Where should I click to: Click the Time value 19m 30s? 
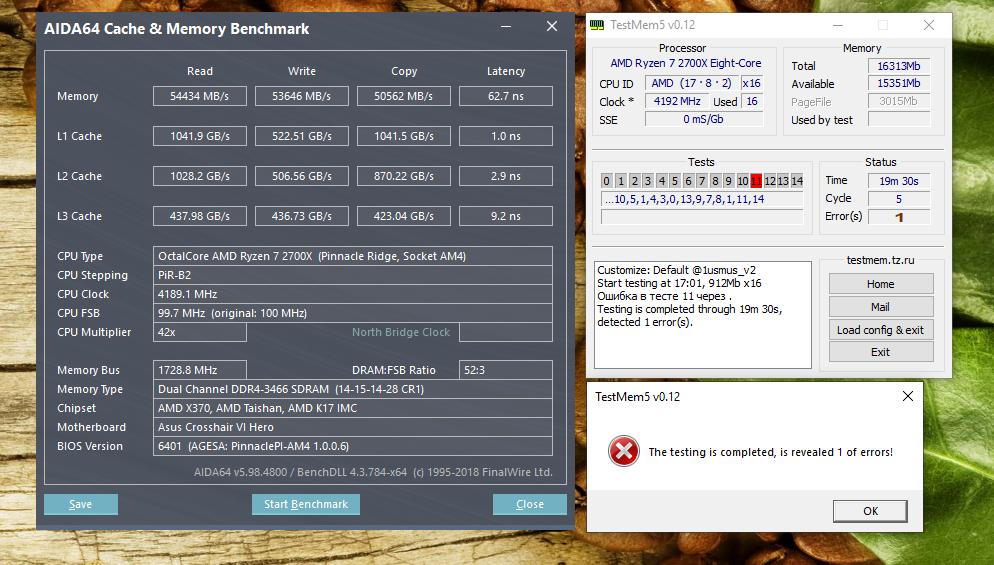899,181
